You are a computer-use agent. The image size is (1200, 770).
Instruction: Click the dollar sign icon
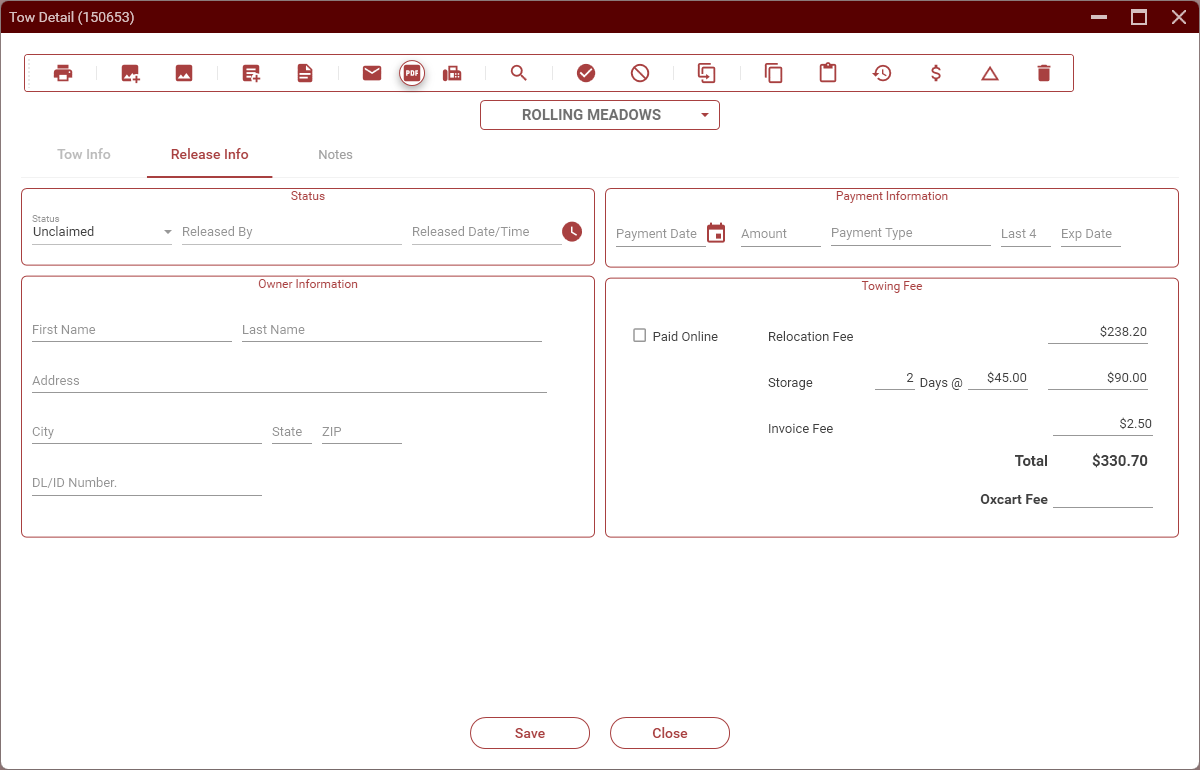[x=936, y=73]
